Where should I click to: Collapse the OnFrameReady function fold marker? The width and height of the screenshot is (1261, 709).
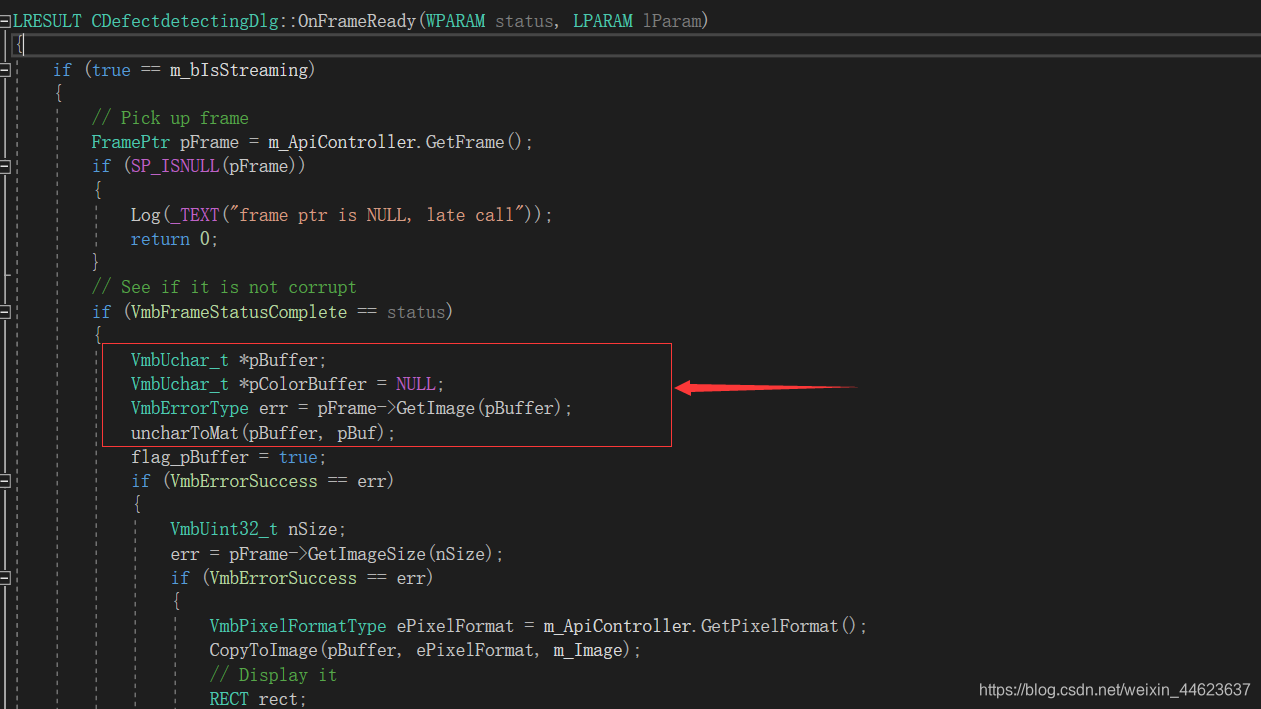coord(5,21)
